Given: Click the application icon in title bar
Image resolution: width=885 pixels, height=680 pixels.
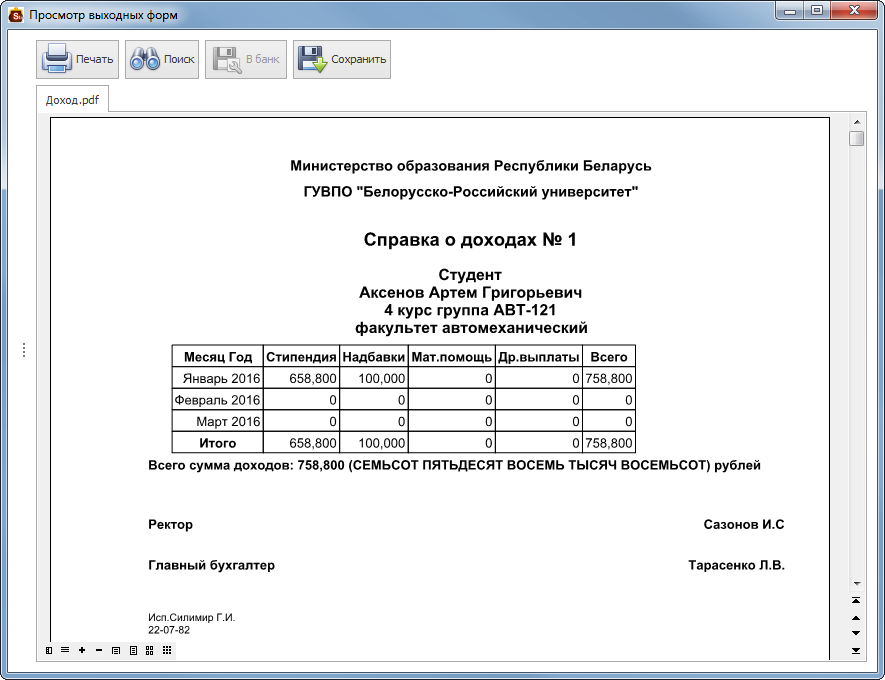Looking at the screenshot, I should (x=16, y=15).
